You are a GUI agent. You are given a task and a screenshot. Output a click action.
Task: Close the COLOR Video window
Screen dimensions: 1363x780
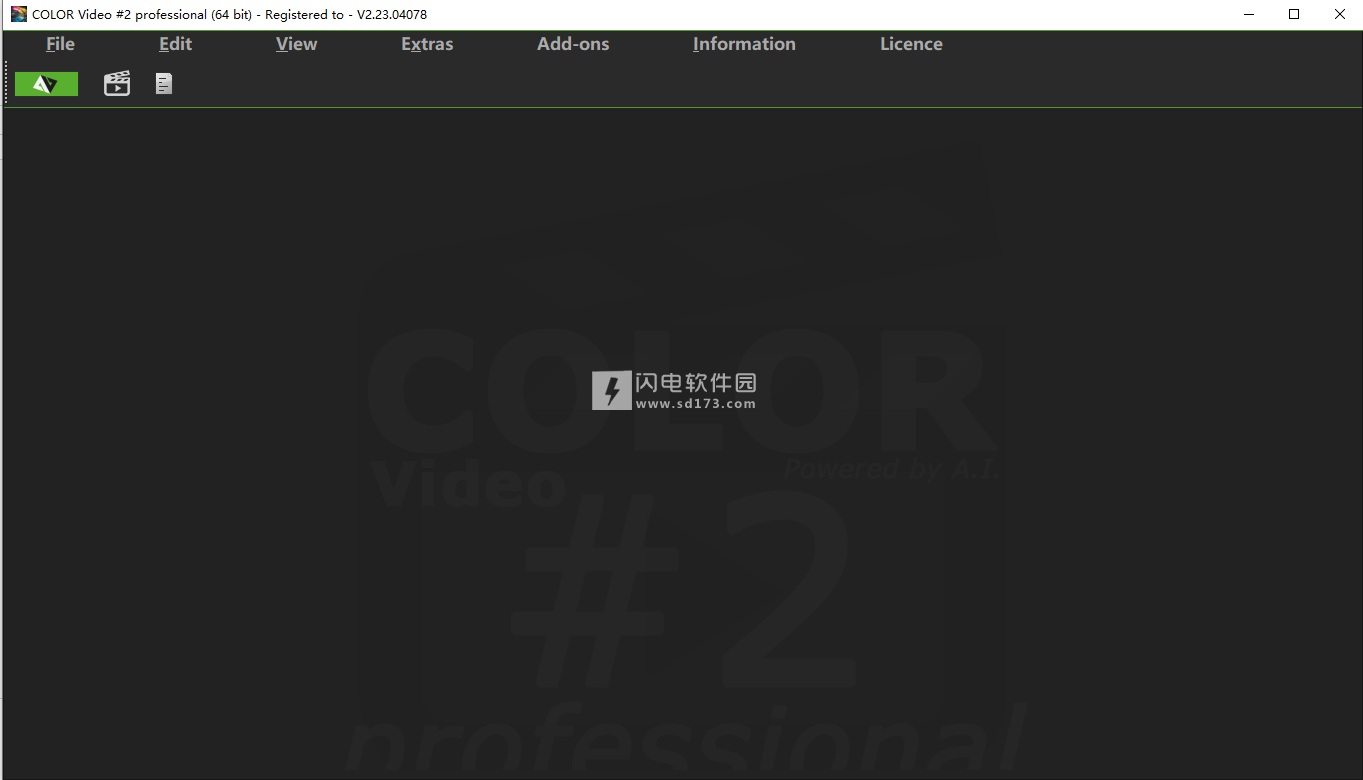1340,14
